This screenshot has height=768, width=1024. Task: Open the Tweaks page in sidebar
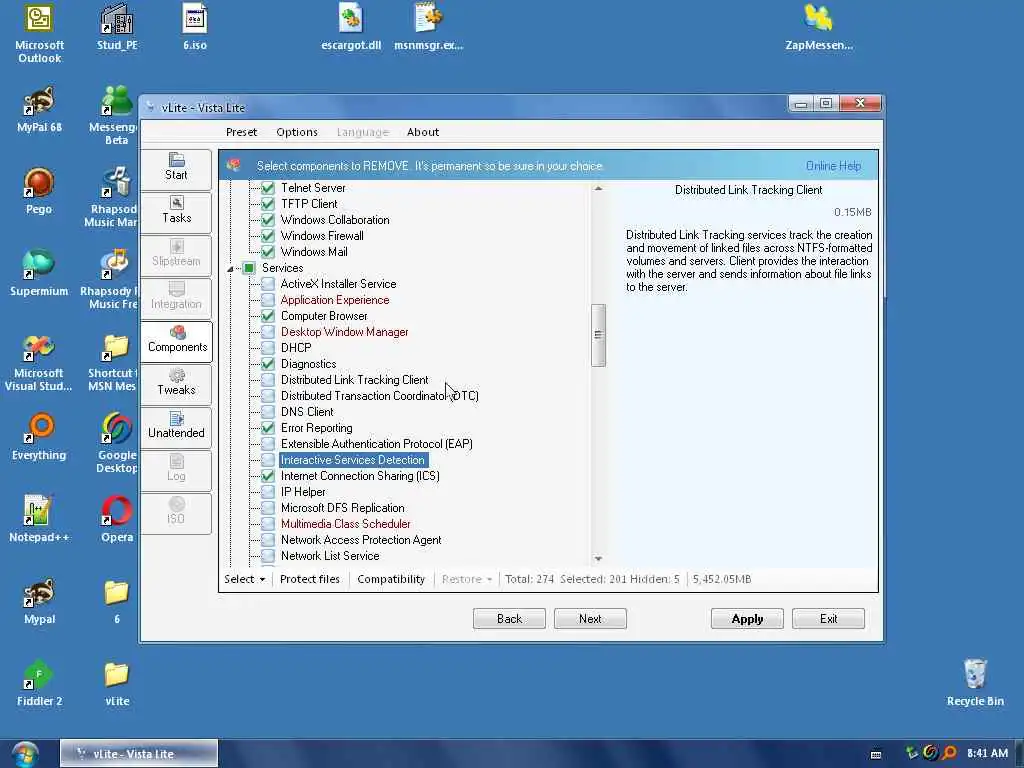coord(176,383)
